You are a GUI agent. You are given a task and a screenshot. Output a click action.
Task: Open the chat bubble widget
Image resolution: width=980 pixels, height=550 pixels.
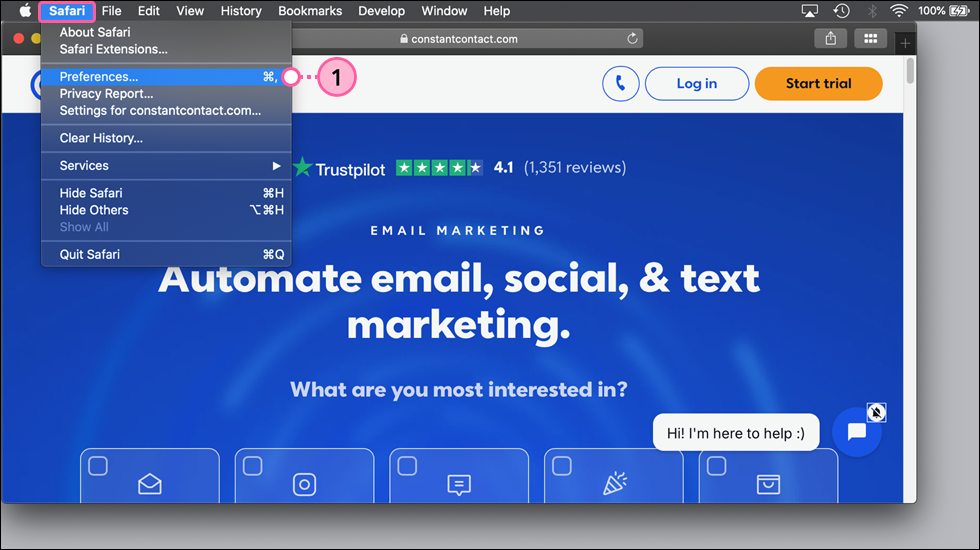coord(856,432)
